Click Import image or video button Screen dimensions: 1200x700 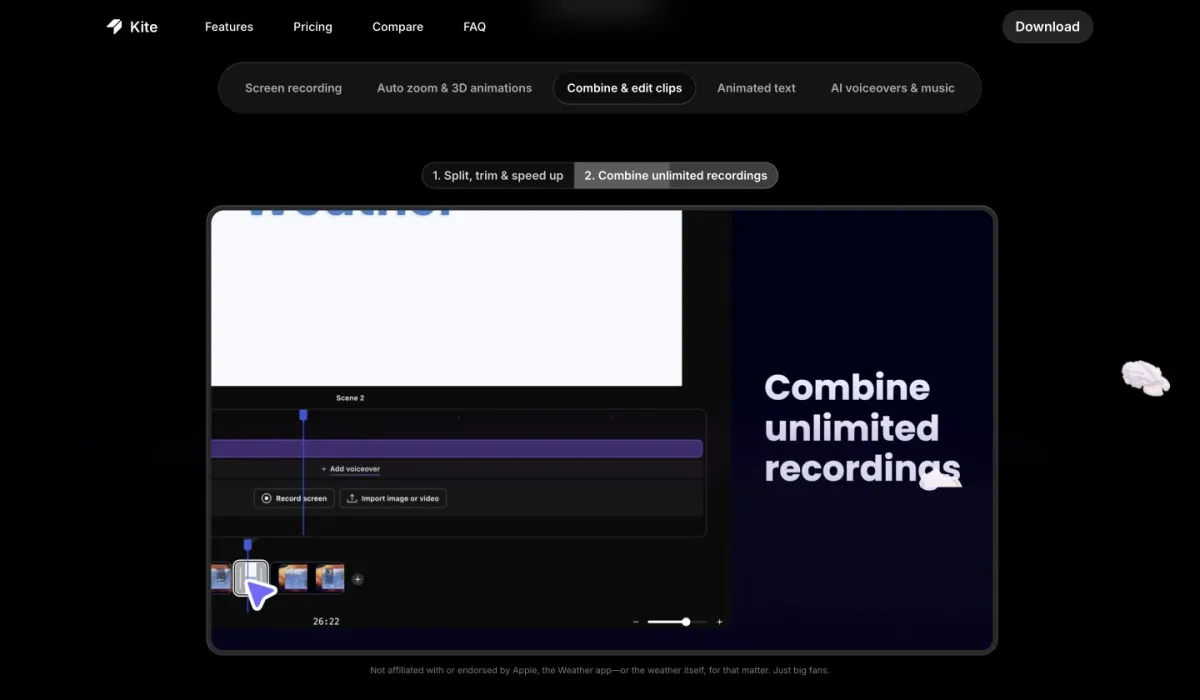(393, 498)
